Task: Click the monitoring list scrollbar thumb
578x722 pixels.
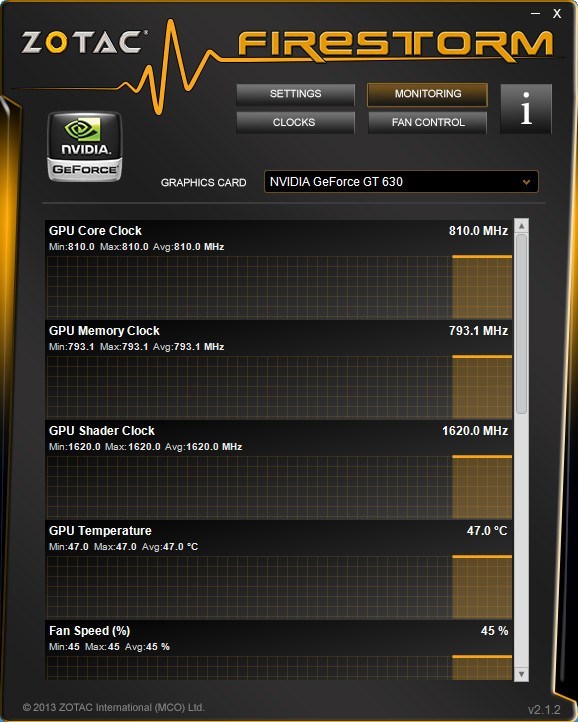Action: [521, 324]
